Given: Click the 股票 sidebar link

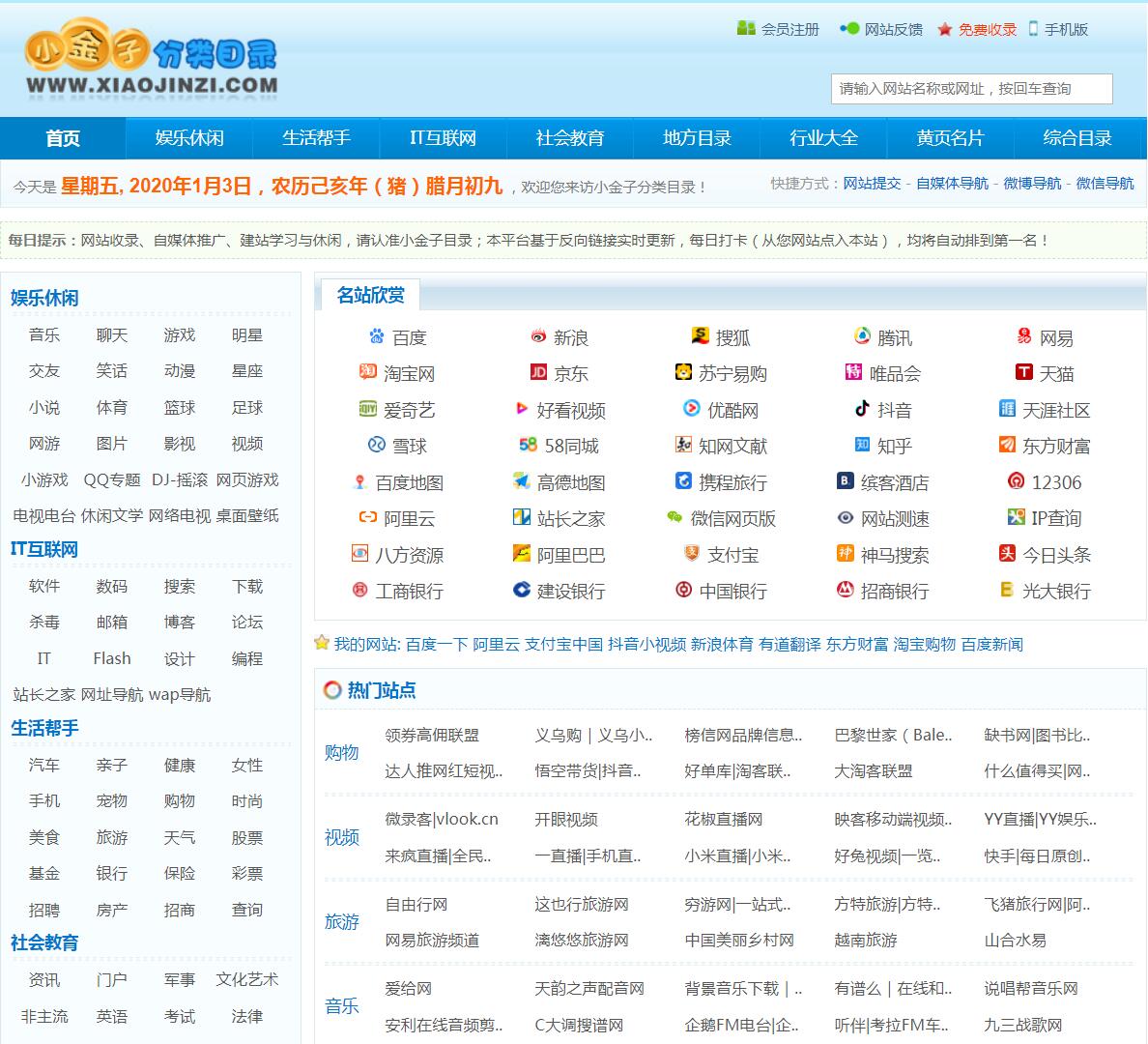Looking at the screenshot, I should tap(246, 837).
